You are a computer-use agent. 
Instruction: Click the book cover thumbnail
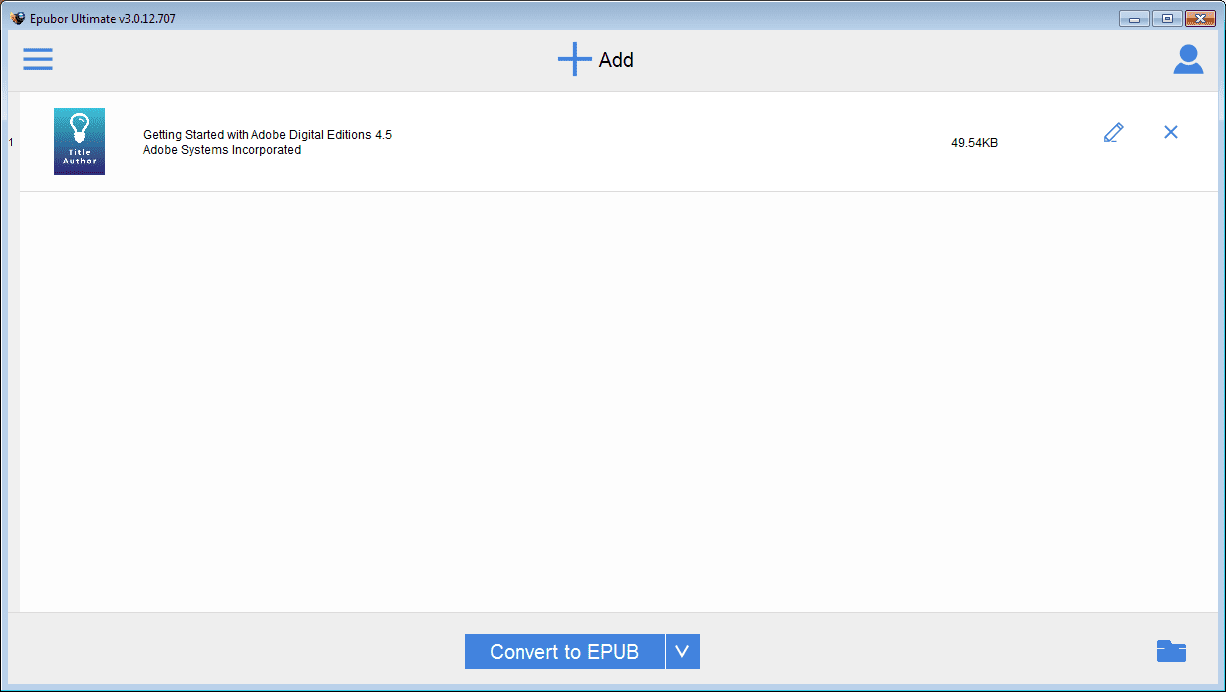[x=79, y=141]
